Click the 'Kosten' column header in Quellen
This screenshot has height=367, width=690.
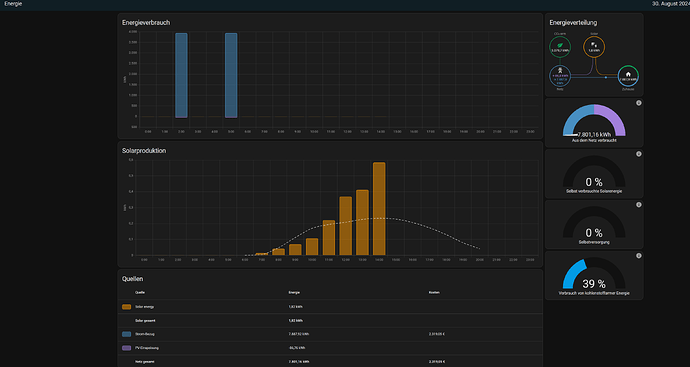tap(434, 293)
